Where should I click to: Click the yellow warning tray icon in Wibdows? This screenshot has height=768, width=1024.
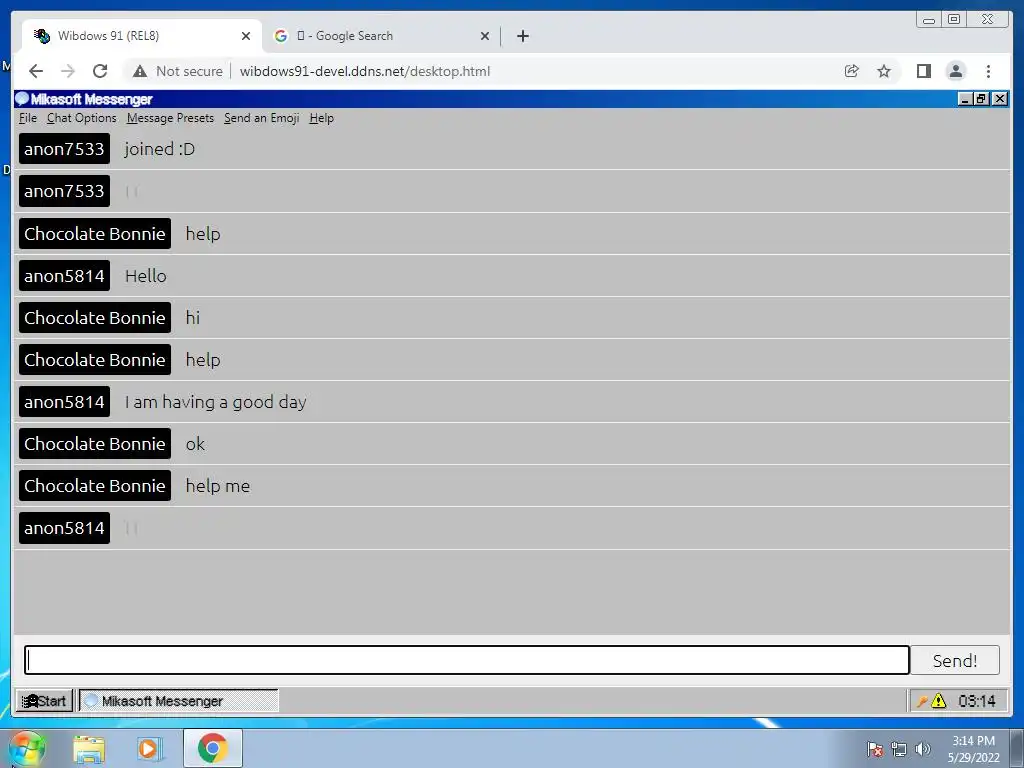(938, 701)
